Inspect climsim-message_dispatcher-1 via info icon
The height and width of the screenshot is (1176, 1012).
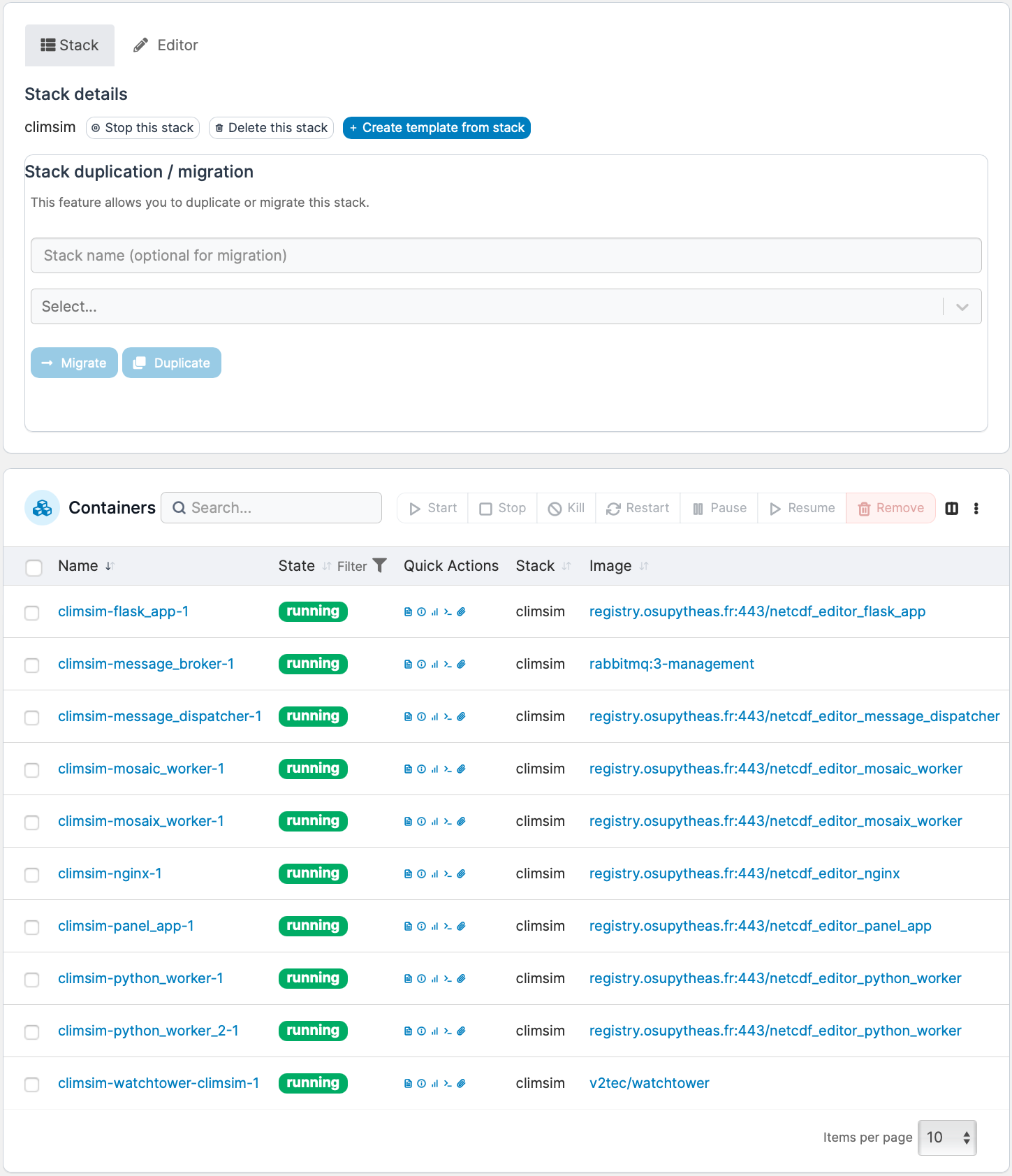click(422, 717)
